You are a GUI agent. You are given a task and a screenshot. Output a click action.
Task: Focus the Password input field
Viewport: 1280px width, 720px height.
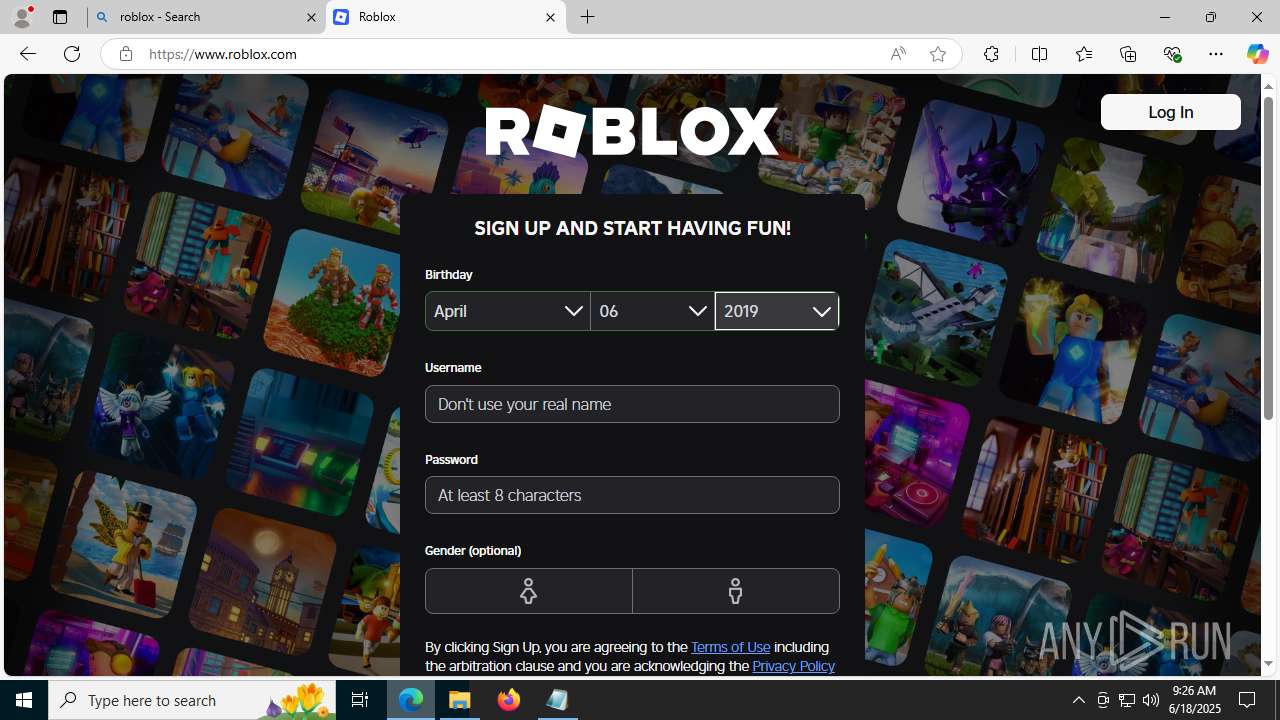[x=632, y=495]
